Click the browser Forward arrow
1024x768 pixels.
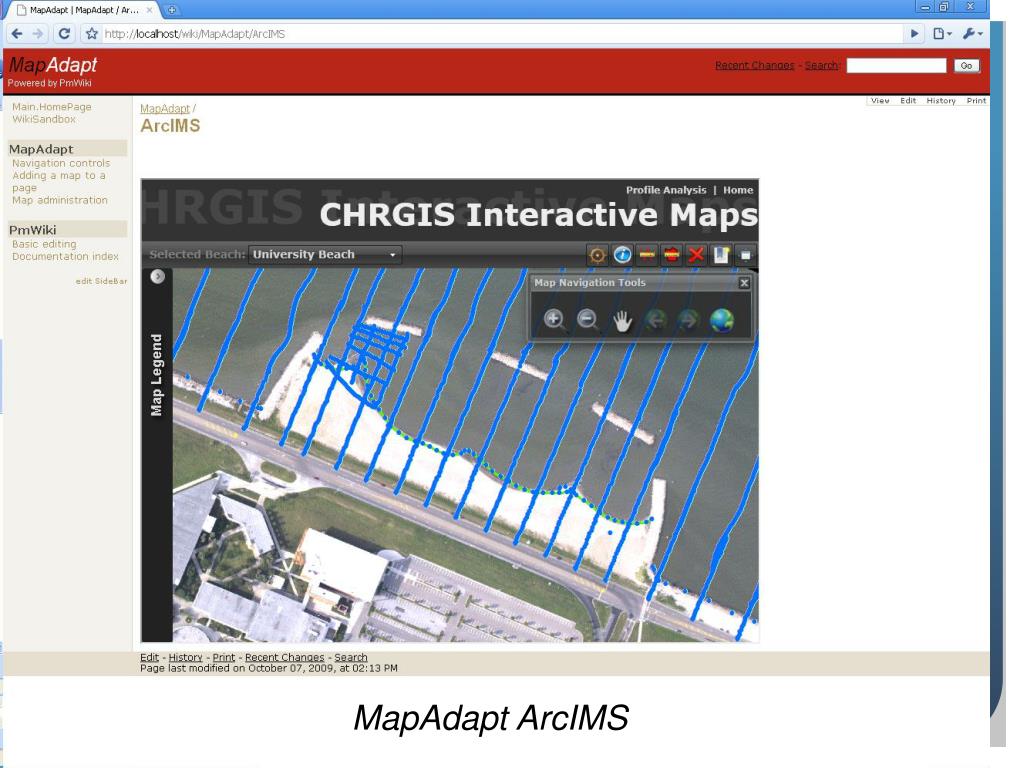38,34
